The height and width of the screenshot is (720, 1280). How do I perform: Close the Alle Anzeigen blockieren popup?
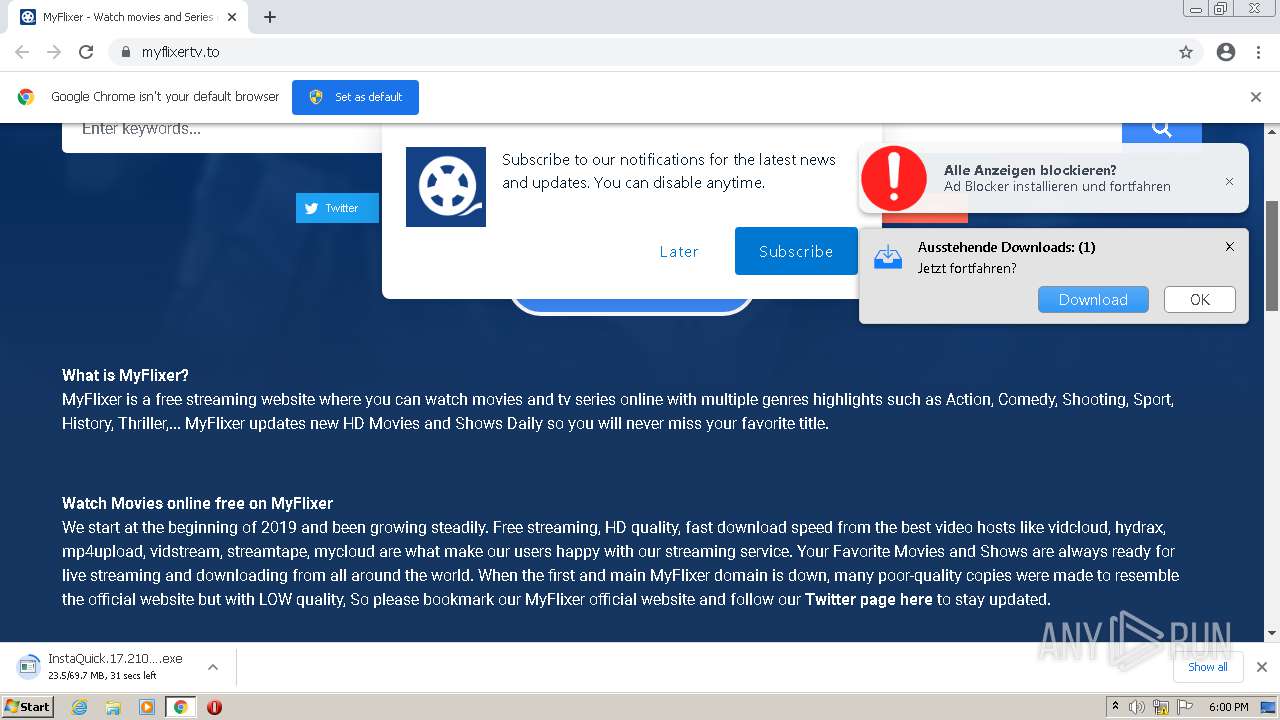point(1229,181)
